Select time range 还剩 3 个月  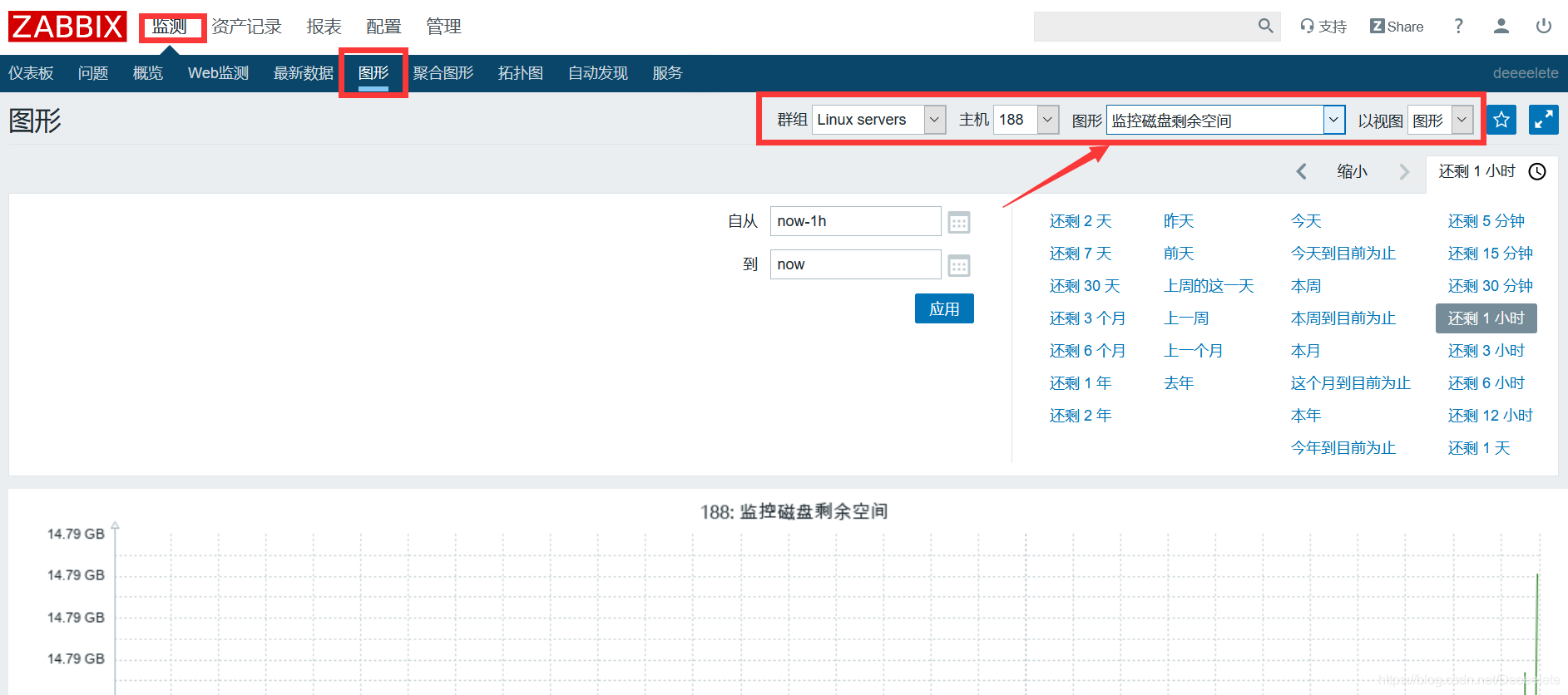(1087, 318)
